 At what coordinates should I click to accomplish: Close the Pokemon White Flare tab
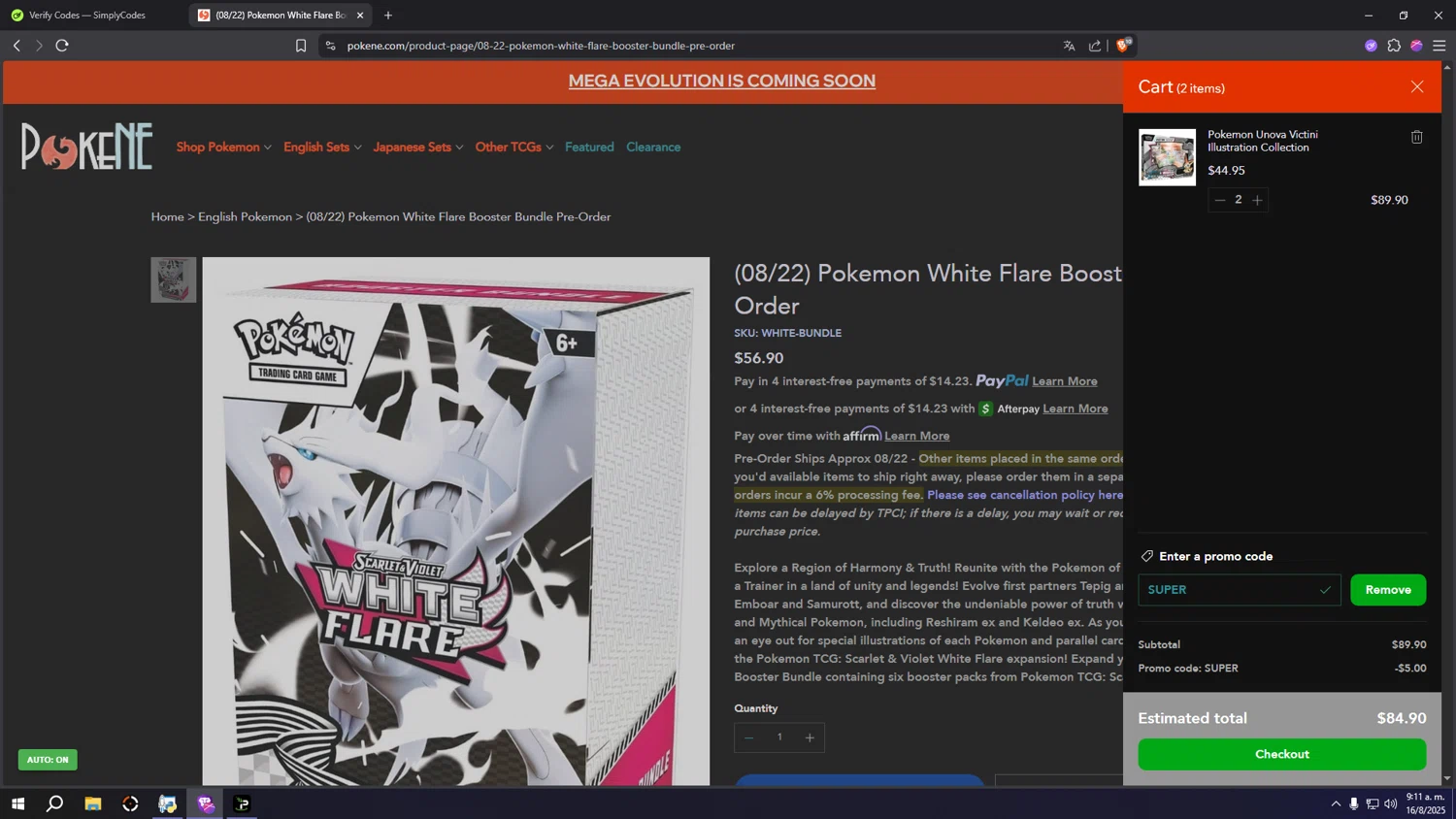click(x=360, y=16)
